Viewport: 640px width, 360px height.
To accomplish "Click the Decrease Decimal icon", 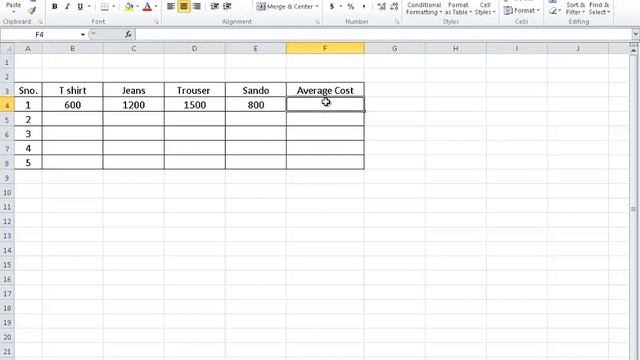I will pyautogui.click(x=394, y=7).
